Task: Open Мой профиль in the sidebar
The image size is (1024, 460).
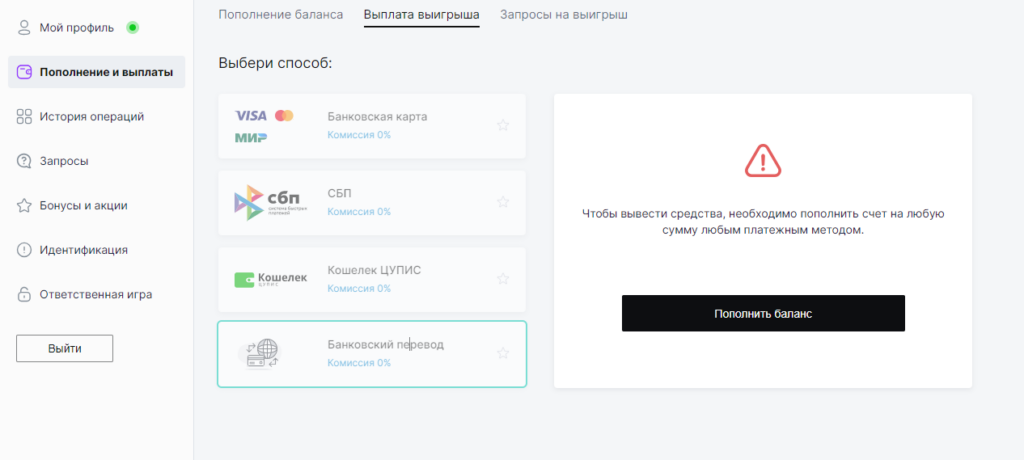Action: 77,27
